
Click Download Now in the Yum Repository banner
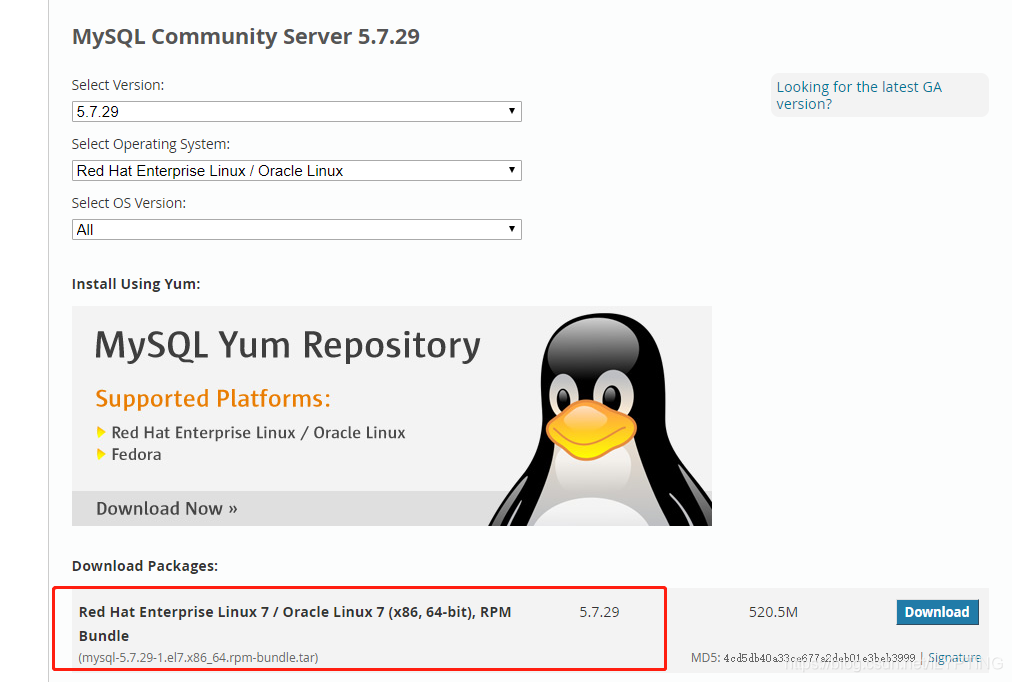click(167, 508)
